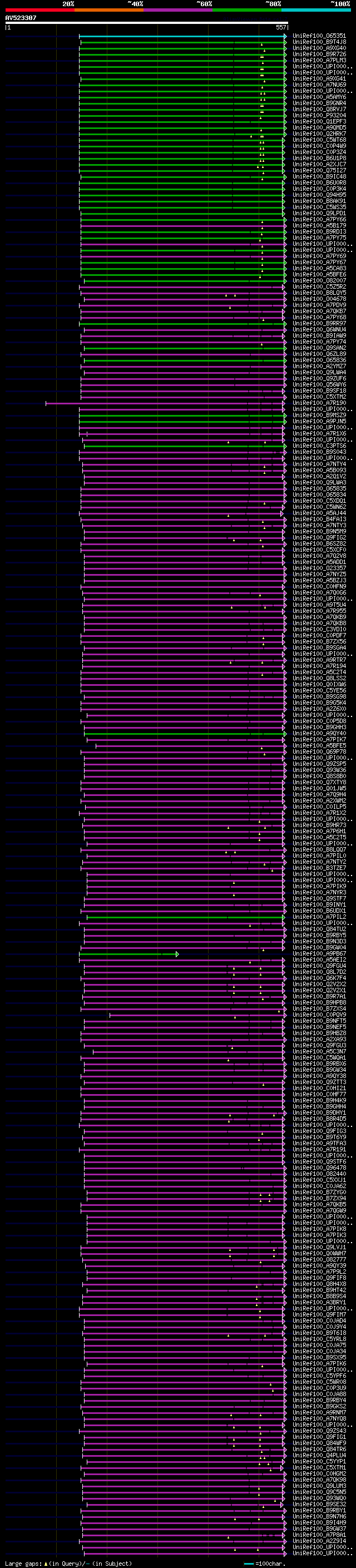Open hit UniRef100_A9XG41
This screenshot has width=356, height=1568.
(319, 78)
